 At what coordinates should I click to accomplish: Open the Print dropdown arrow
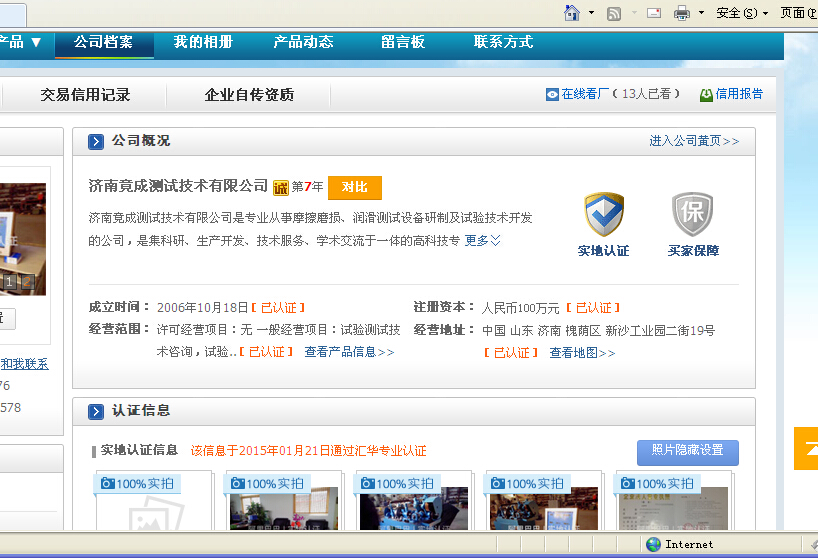click(701, 13)
